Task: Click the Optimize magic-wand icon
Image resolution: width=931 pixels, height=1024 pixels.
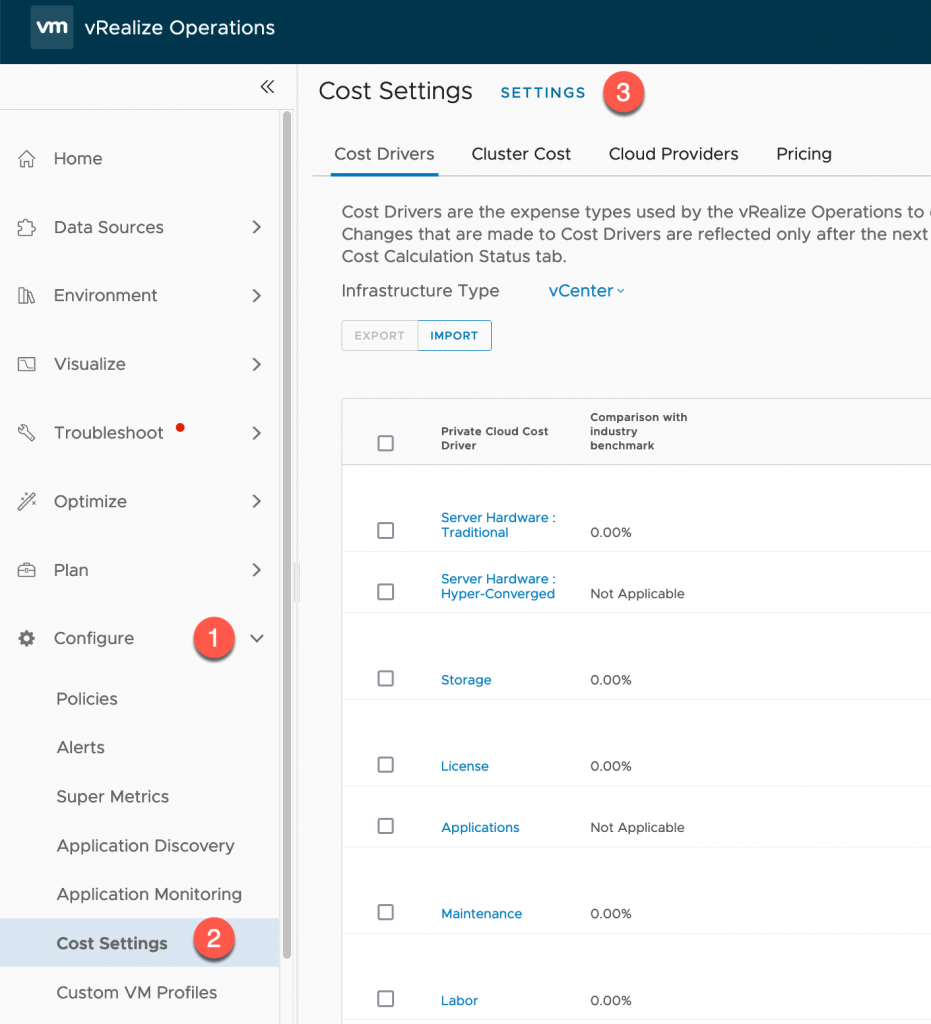Action: pyautogui.click(x=27, y=501)
